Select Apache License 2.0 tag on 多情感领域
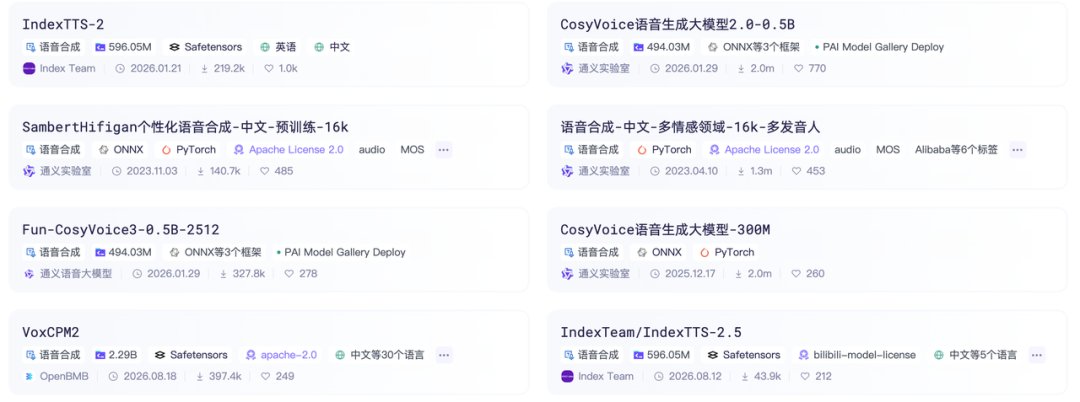Screen dimensions: 1080x402 (765, 149)
